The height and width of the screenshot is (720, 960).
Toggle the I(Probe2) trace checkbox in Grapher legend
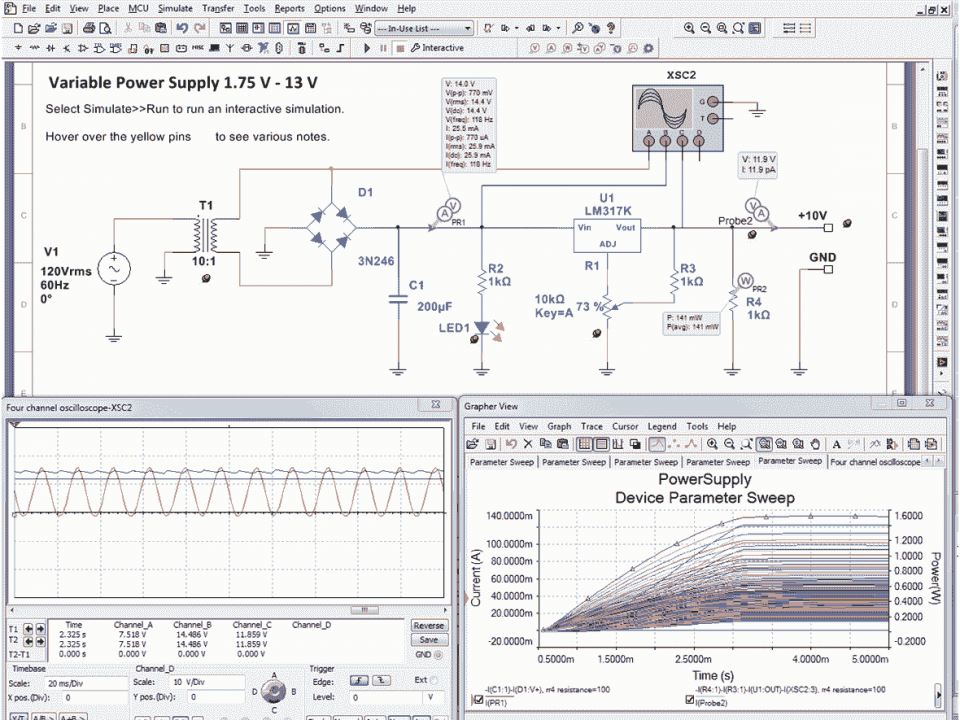point(690,699)
